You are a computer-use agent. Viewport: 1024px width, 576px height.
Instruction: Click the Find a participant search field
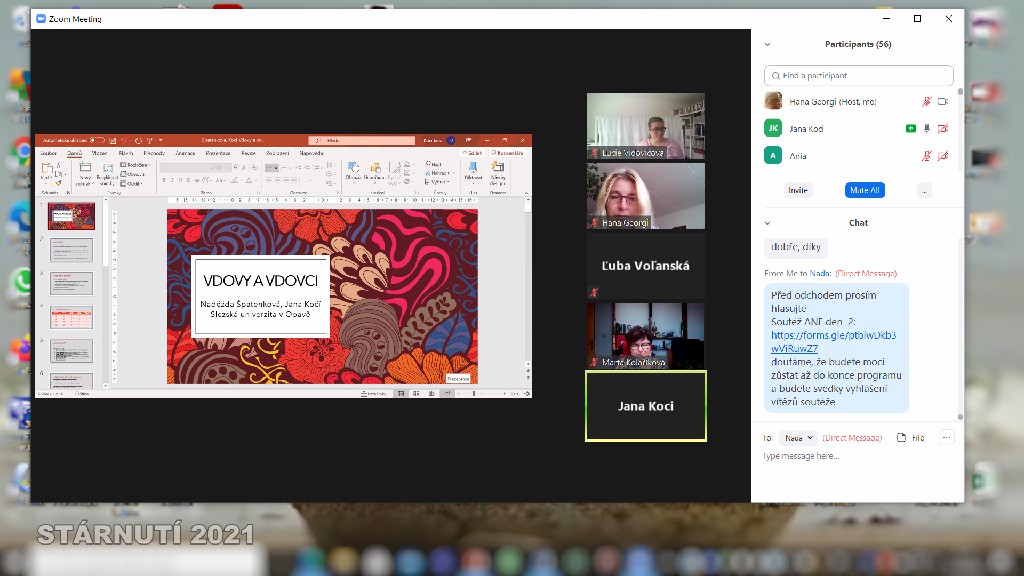(x=859, y=76)
